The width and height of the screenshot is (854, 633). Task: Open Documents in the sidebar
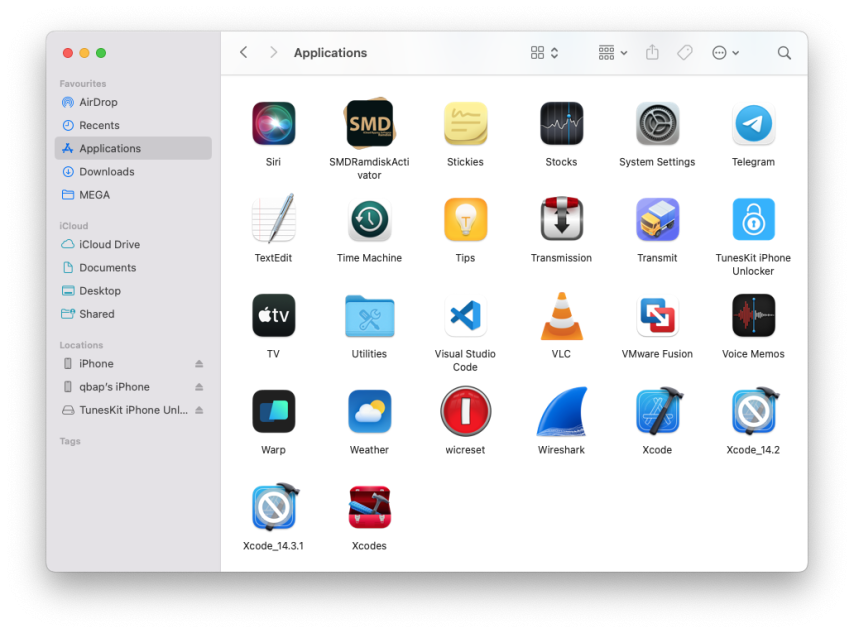click(x=133, y=267)
